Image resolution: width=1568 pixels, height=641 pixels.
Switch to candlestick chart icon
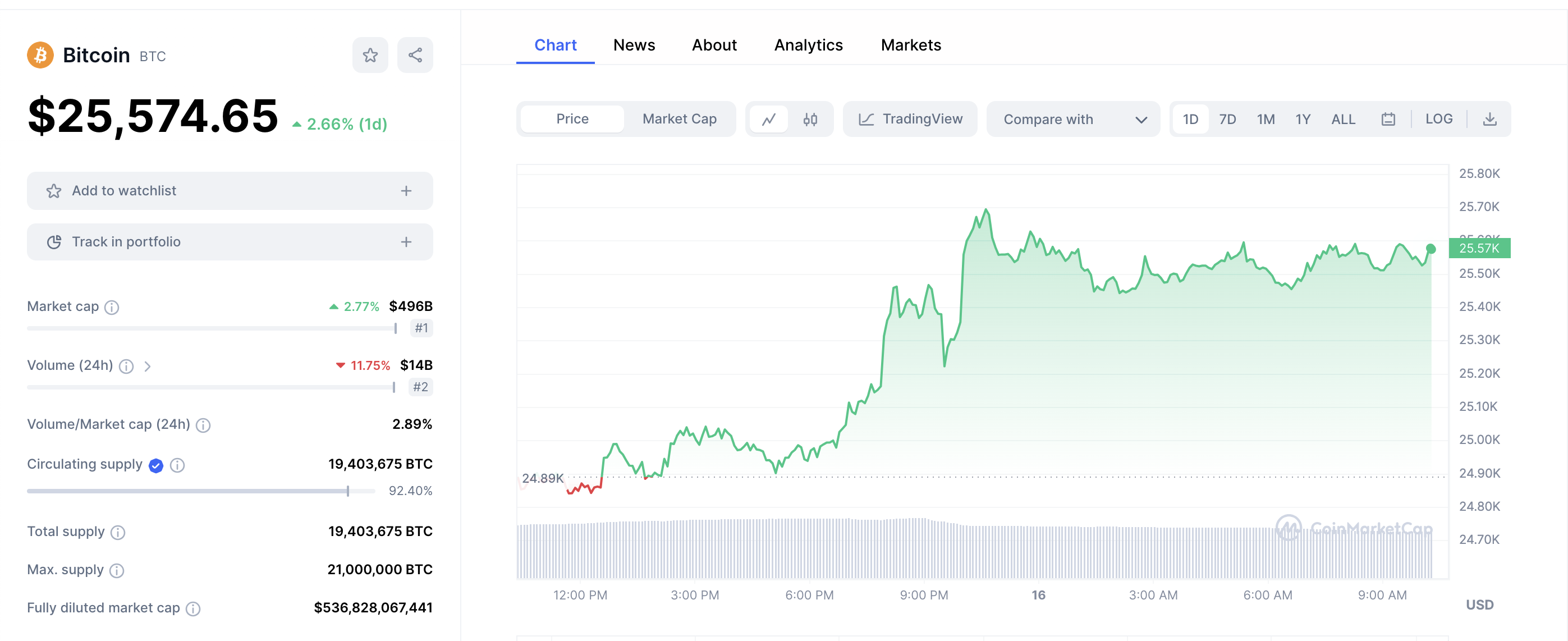[810, 120]
